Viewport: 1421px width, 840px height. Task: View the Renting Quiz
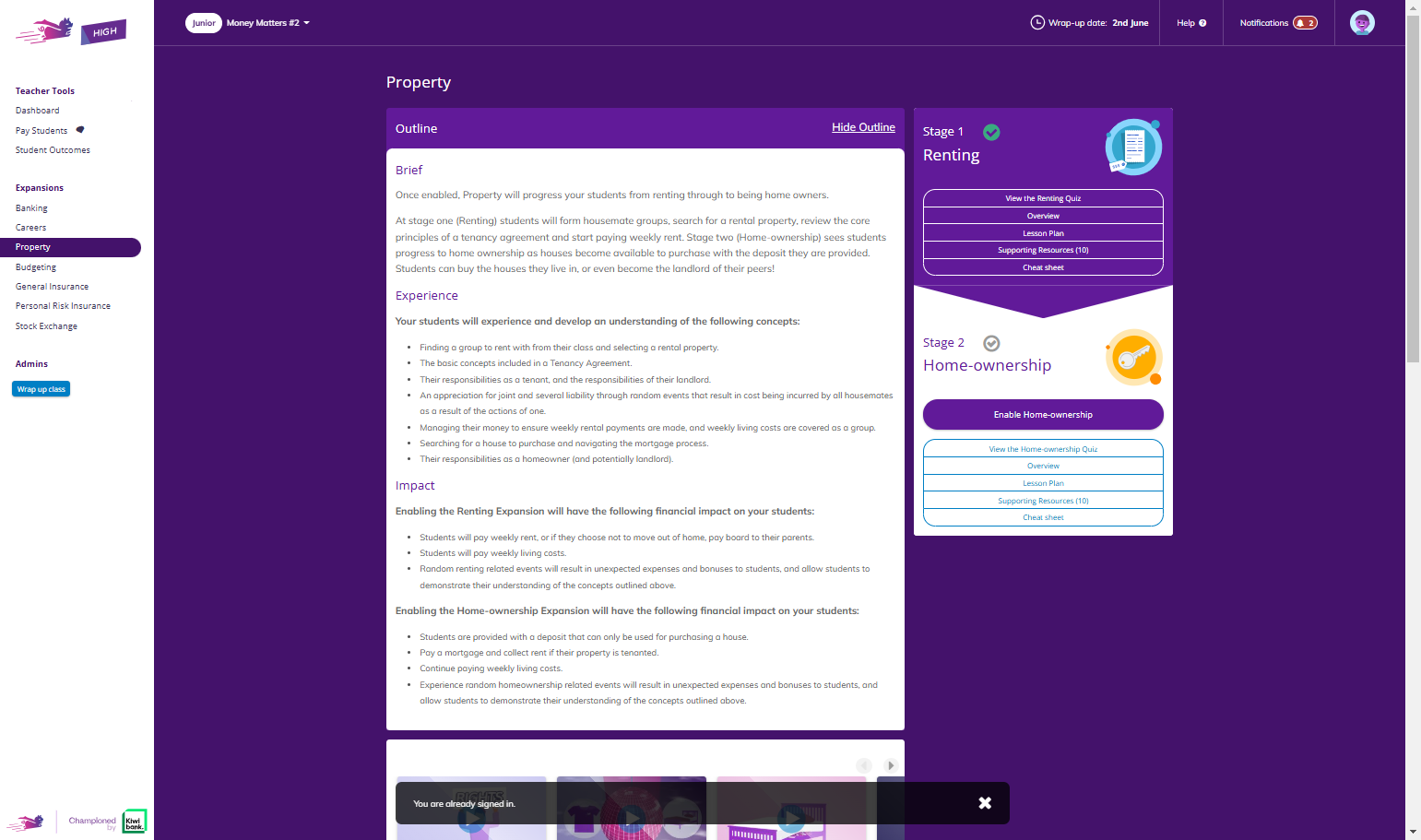[1043, 198]
